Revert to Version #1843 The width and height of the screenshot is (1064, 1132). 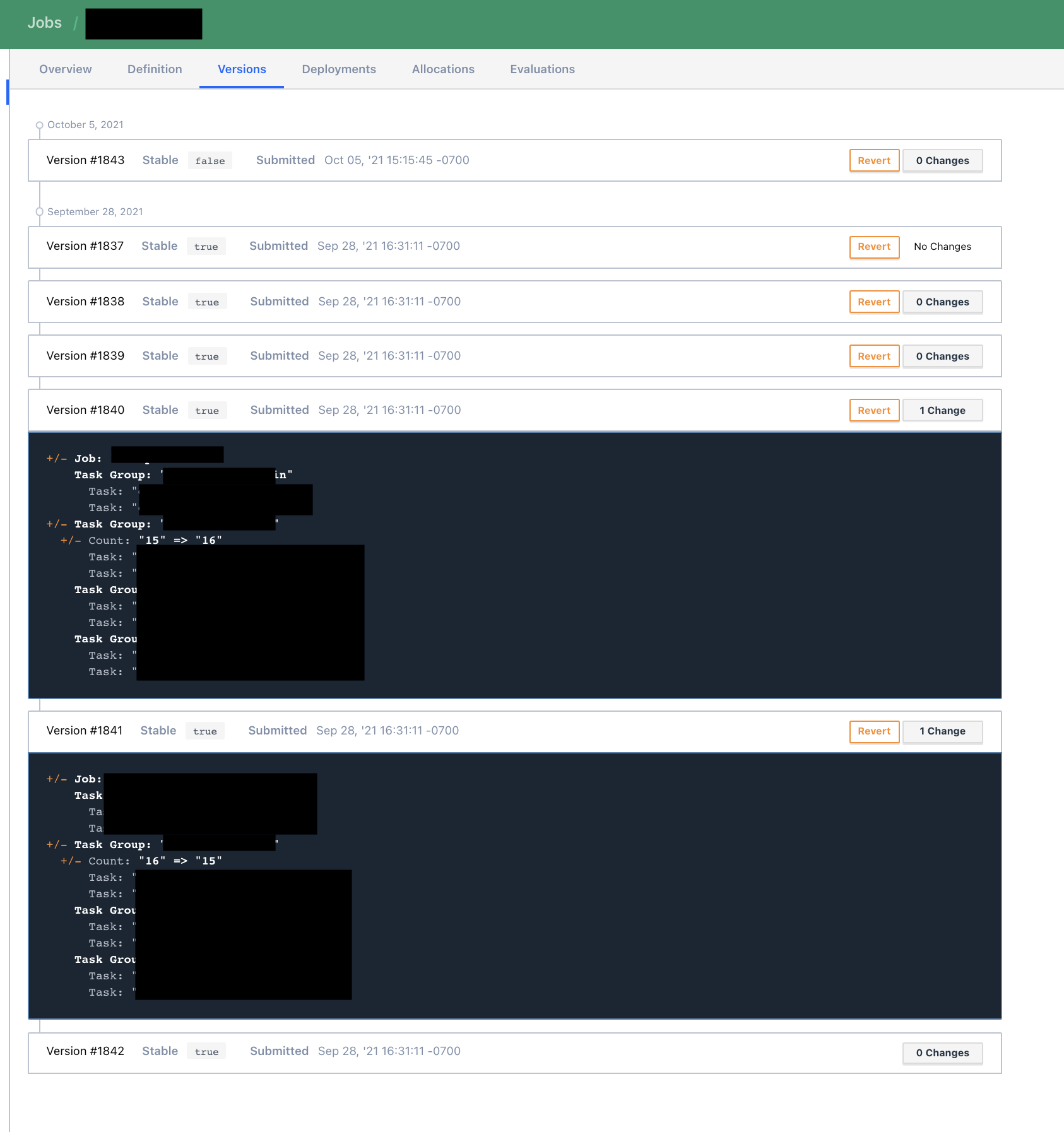coord(874,161)
